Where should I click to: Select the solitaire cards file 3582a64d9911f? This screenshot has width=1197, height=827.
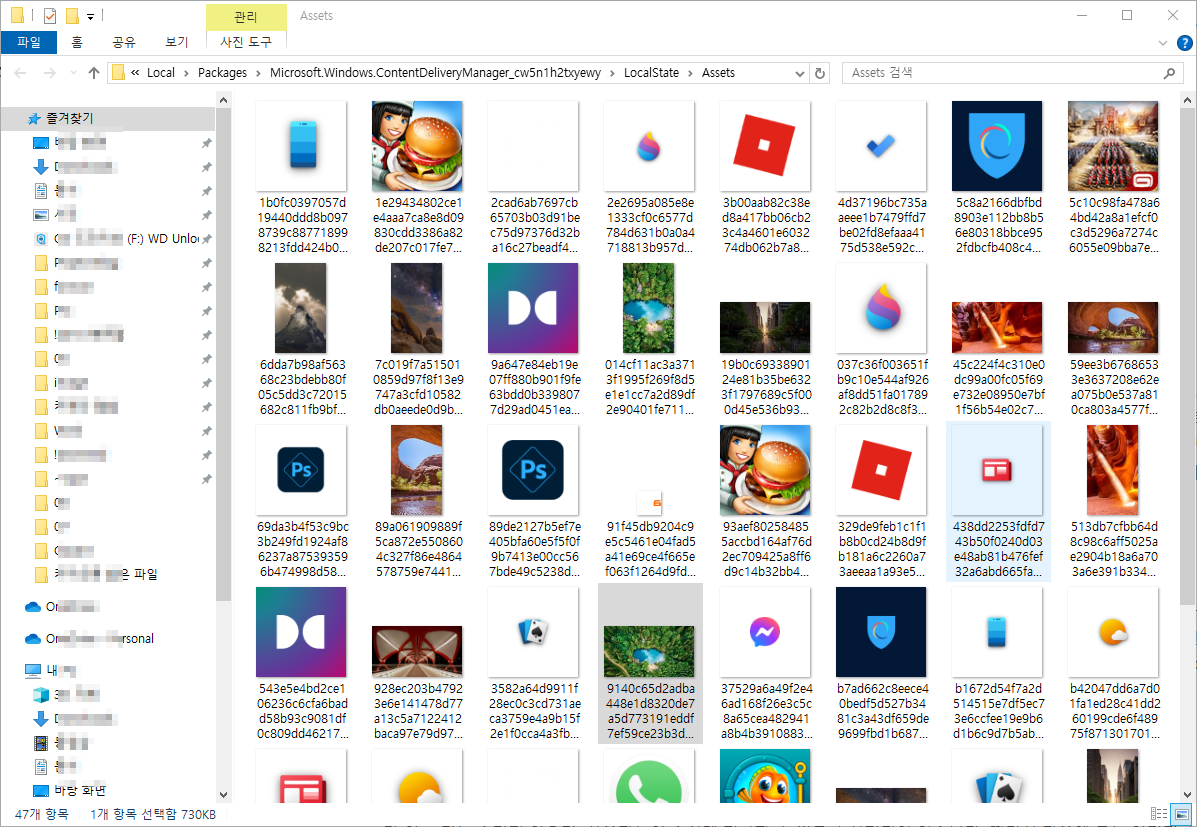point(534,664)
